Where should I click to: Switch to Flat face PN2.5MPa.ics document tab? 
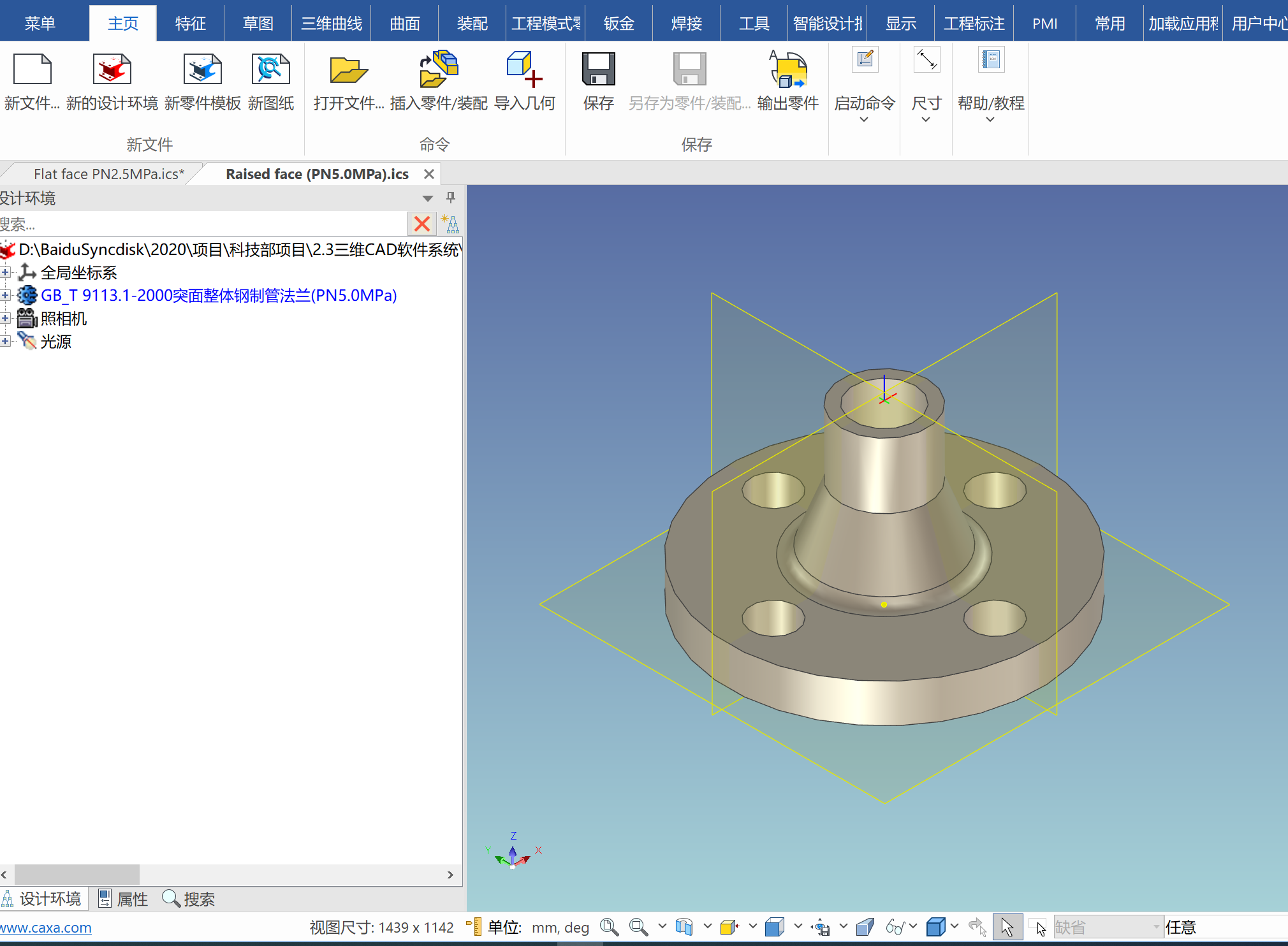coord(108,174)
